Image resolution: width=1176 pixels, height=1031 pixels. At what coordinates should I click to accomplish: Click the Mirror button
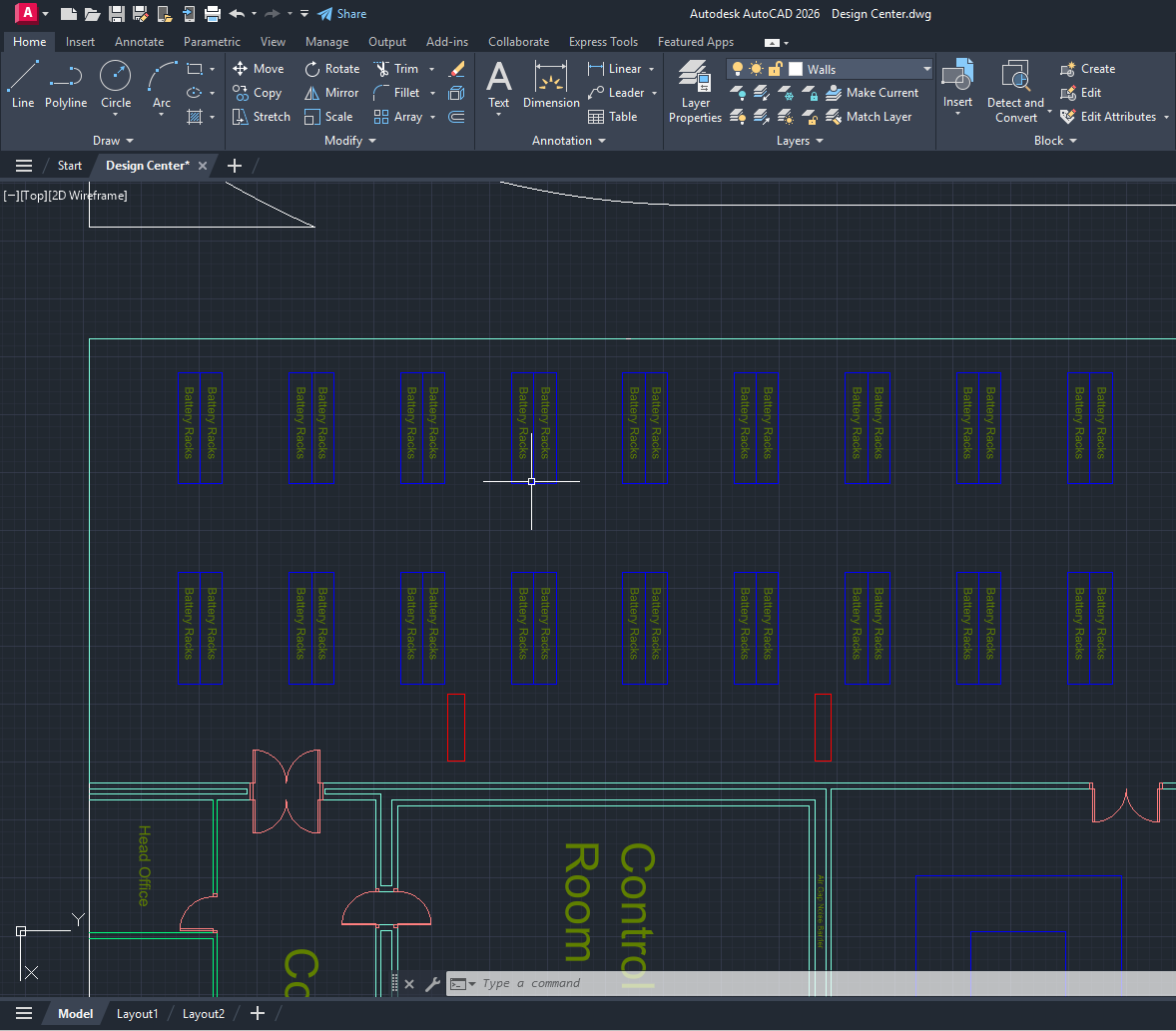point(331,93)
